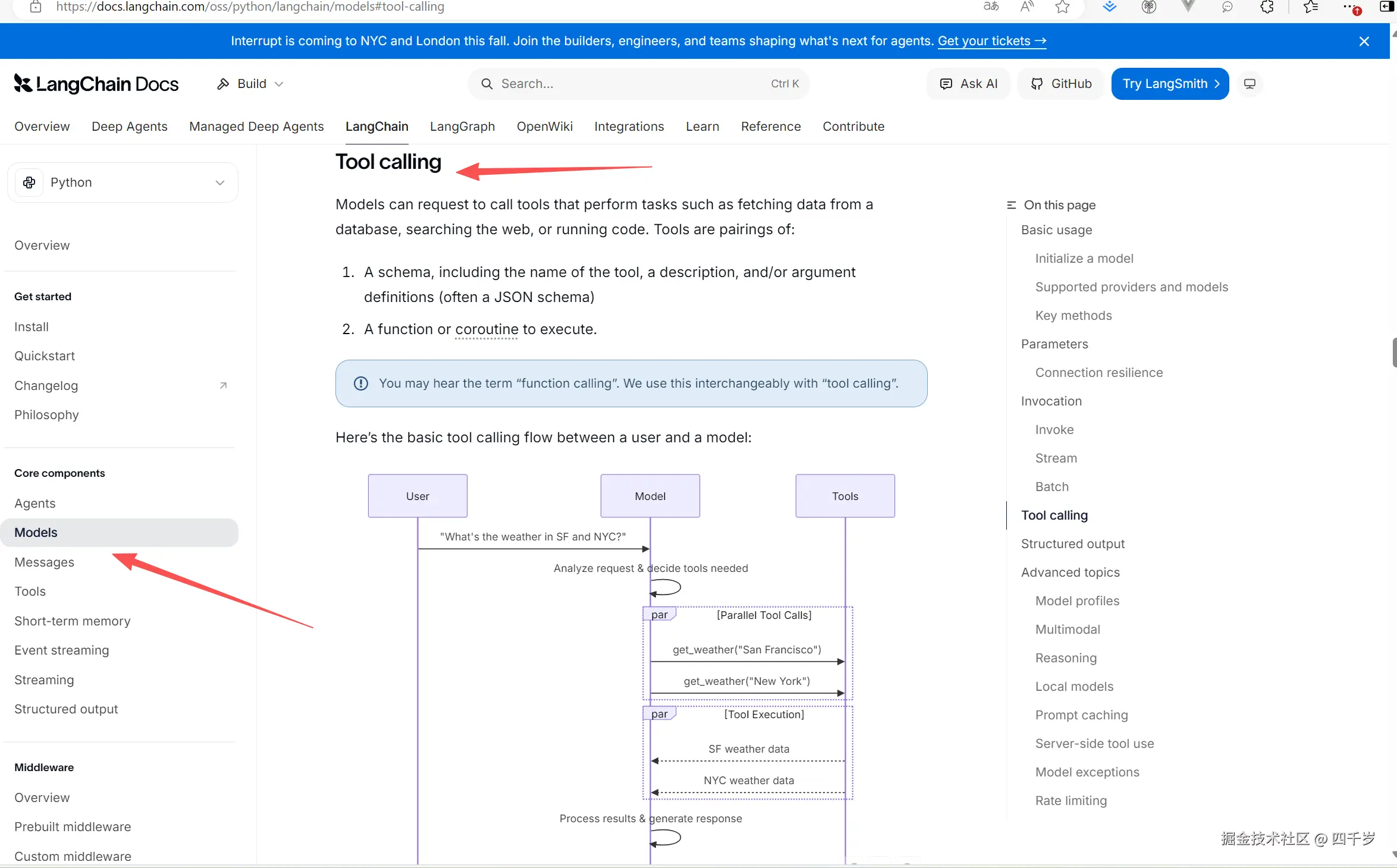Open the GitHub link button

1061,84
